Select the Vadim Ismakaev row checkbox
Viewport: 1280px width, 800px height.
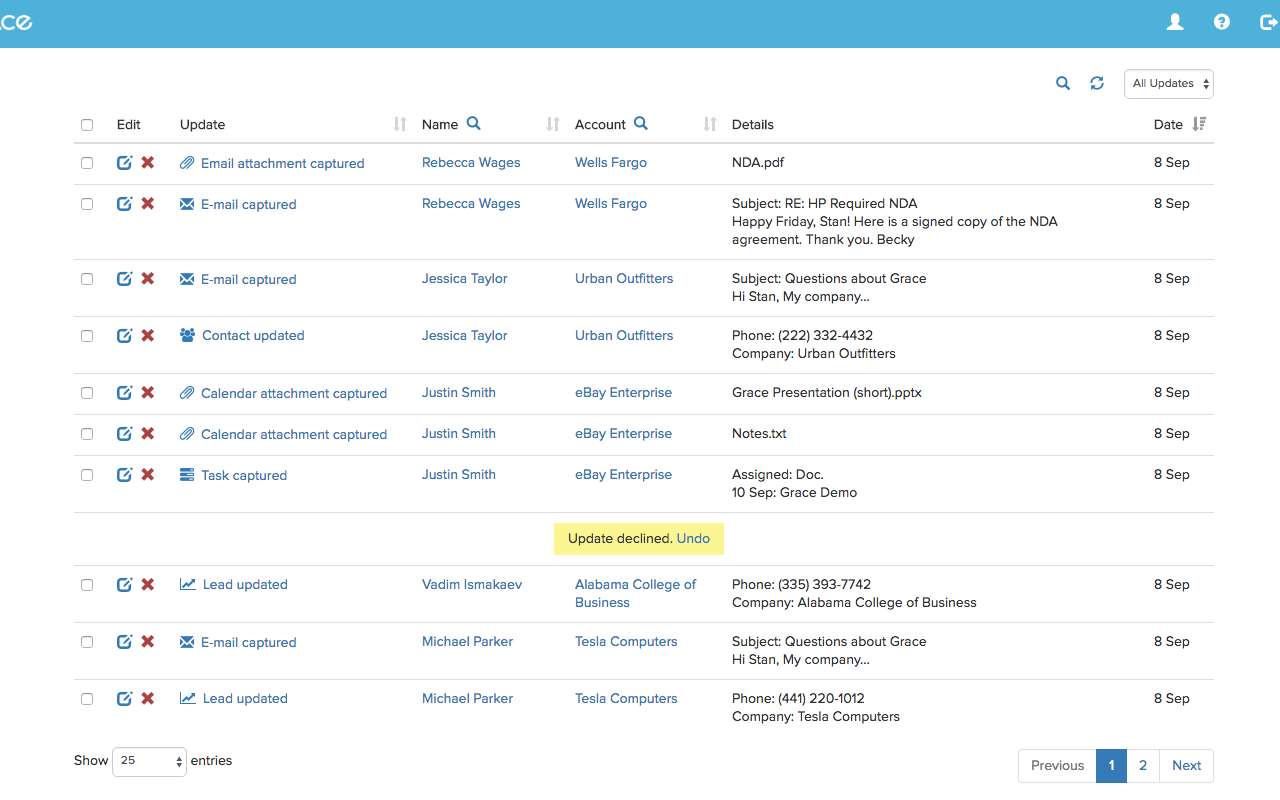coord(87,585)
